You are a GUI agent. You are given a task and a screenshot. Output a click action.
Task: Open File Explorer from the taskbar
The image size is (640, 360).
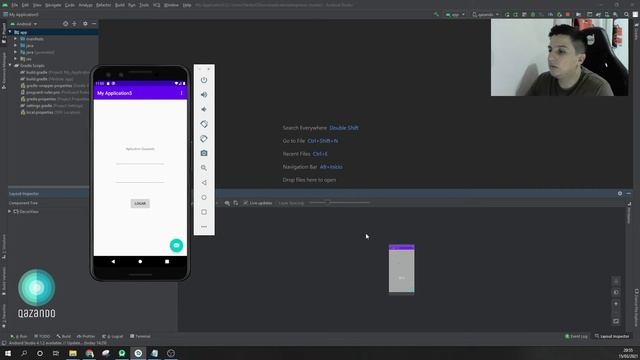73,353
